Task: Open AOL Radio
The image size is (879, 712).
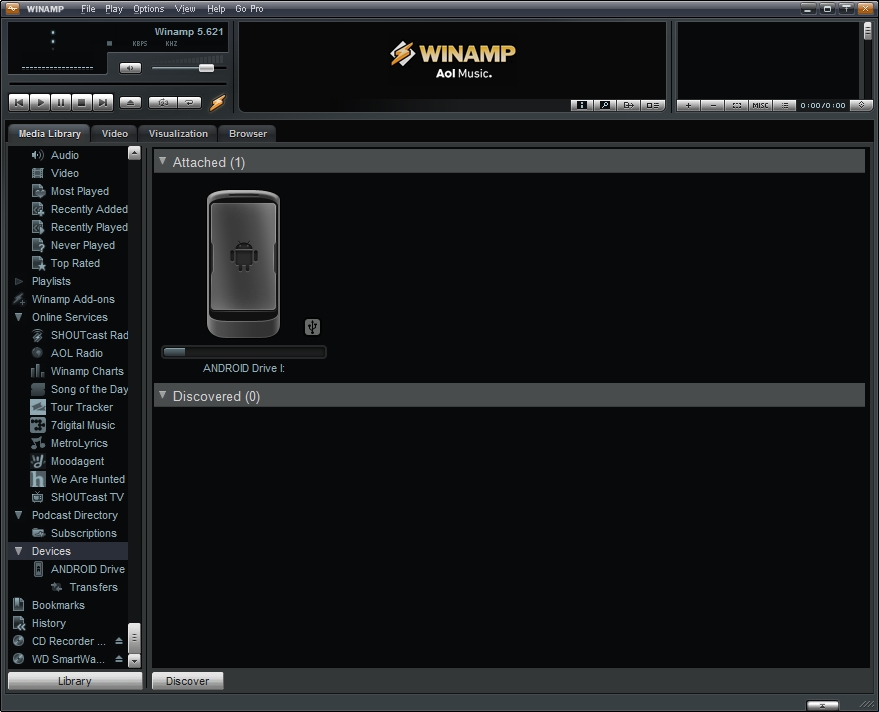Action: coord(76,353)
